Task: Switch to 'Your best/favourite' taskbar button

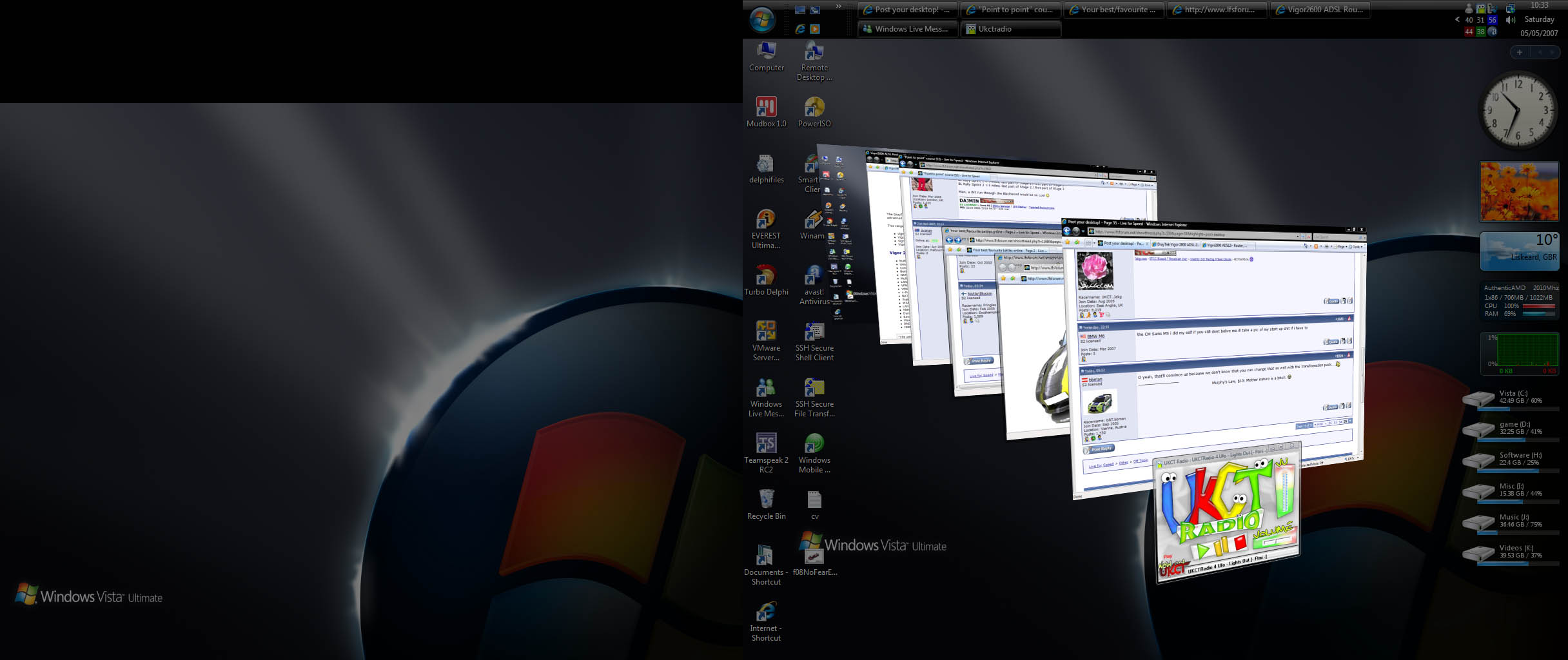Action: click(1113, 10)
